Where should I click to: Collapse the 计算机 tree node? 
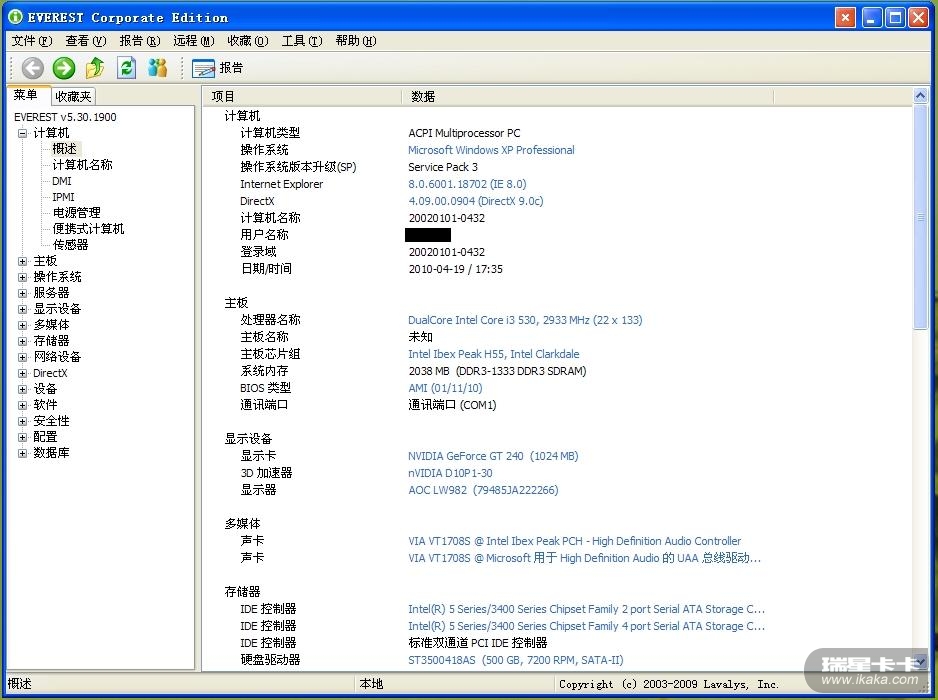22,133
